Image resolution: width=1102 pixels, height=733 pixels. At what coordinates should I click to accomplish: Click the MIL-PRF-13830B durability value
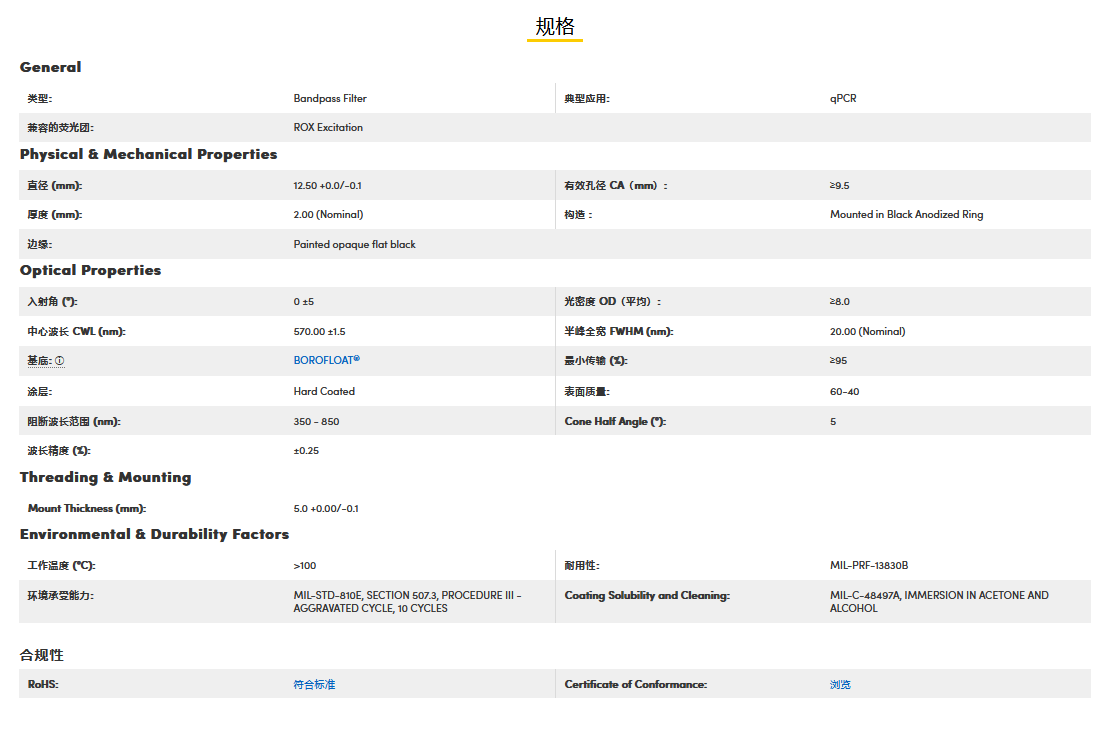pyautogui.click(x=869, y=566)
